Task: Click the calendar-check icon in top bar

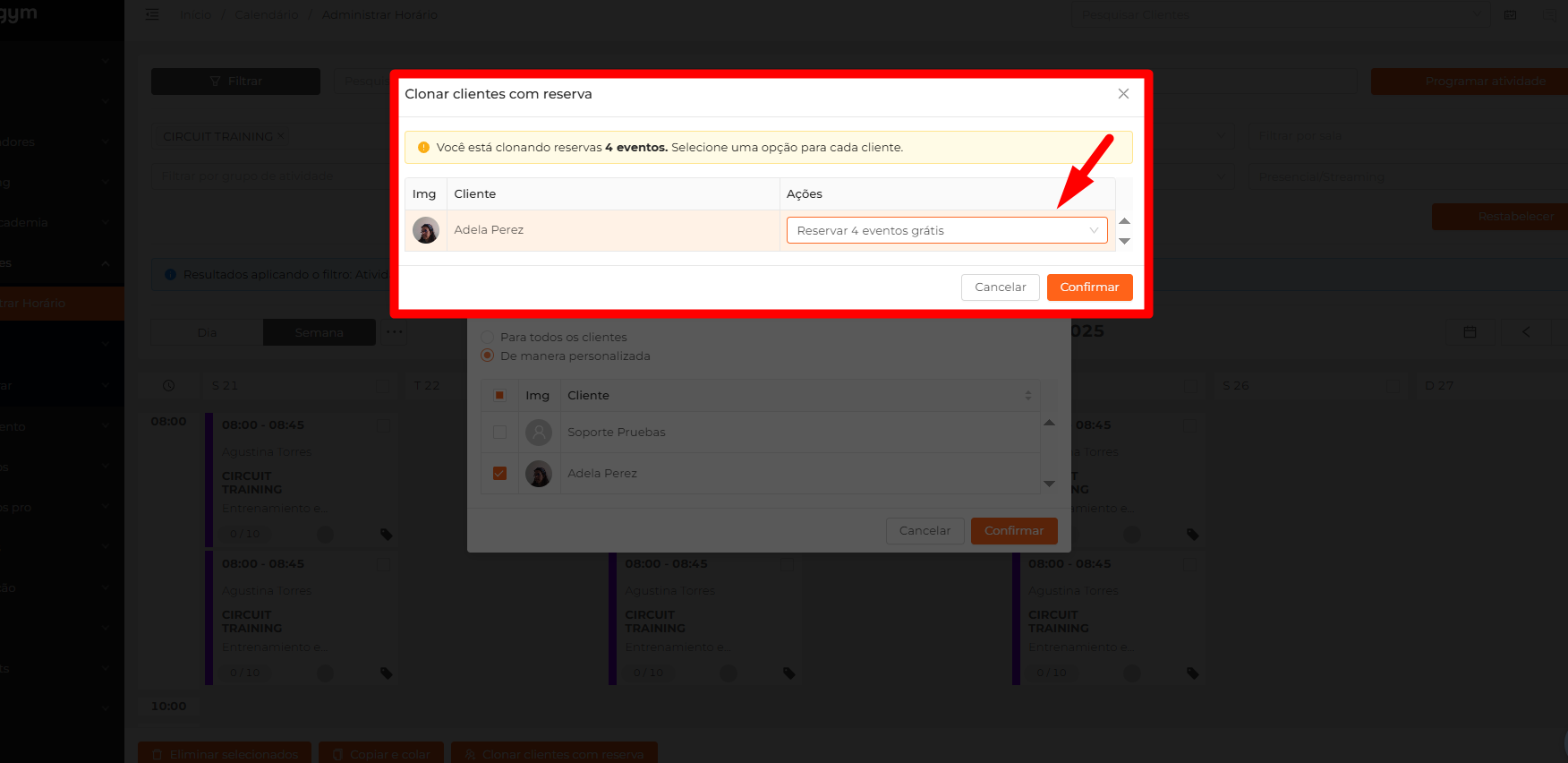Action: (x=1511, y=15)
